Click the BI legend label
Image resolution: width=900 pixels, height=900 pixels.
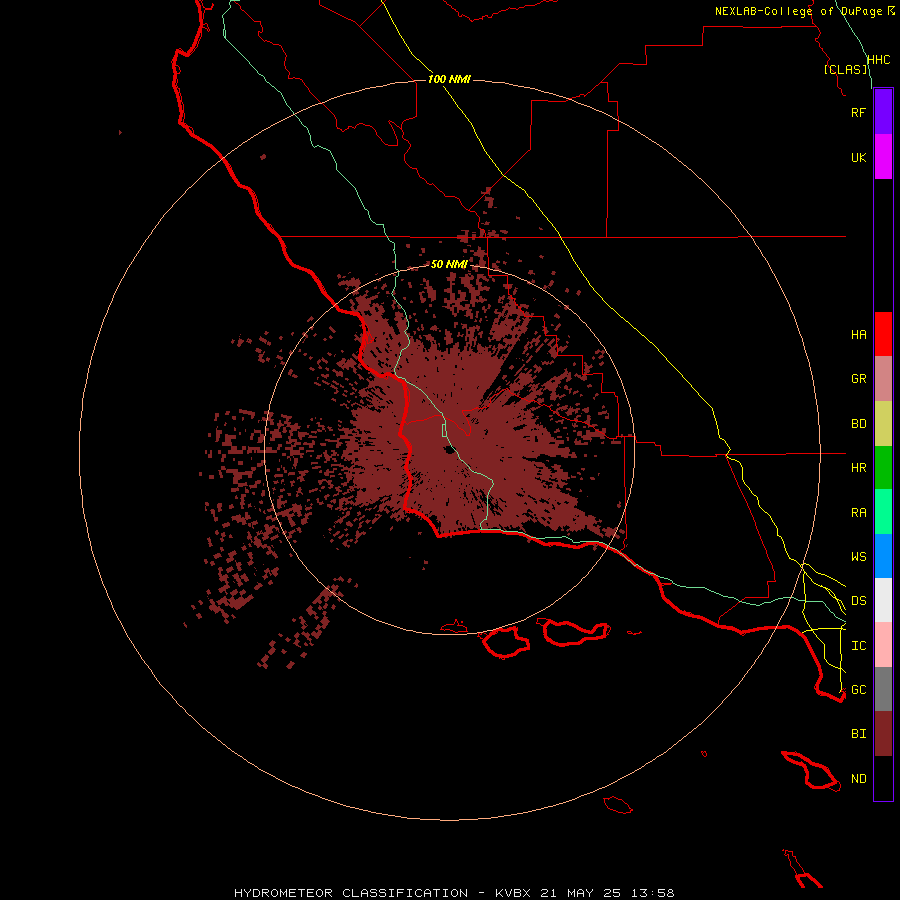(x=858, y=734)
